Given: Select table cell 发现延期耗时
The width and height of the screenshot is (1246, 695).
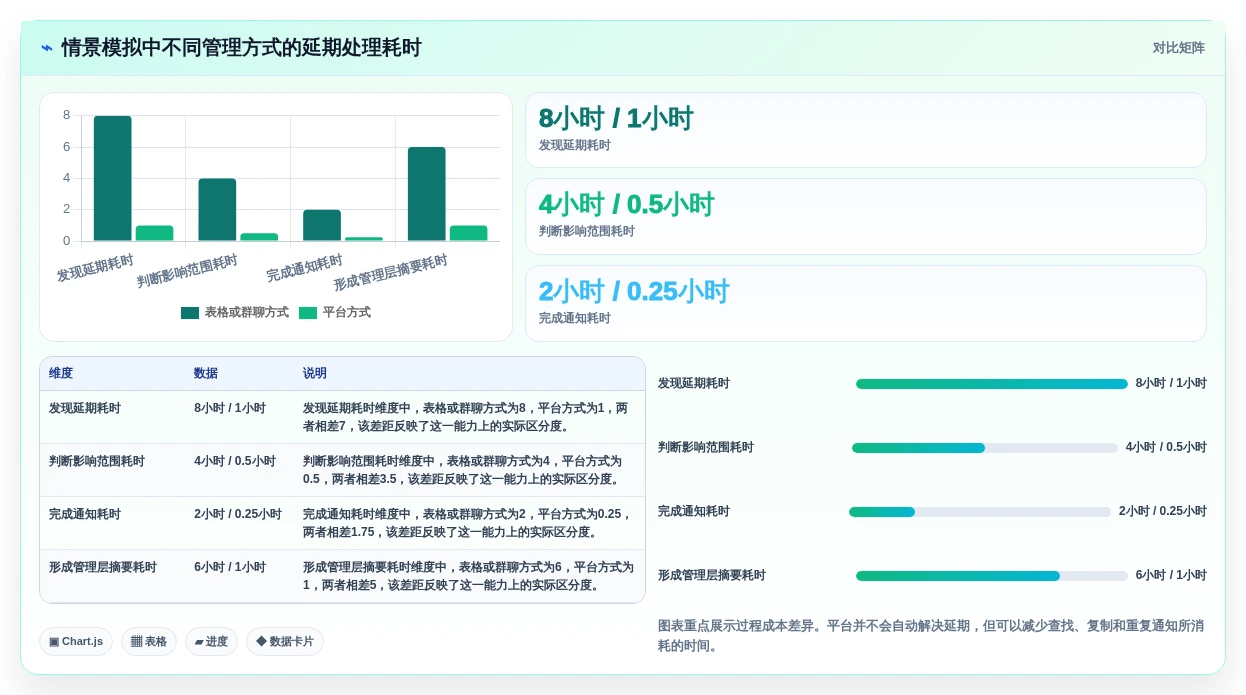Looking at the screenshot, I should pyautogui.click(x=85, y=408).
